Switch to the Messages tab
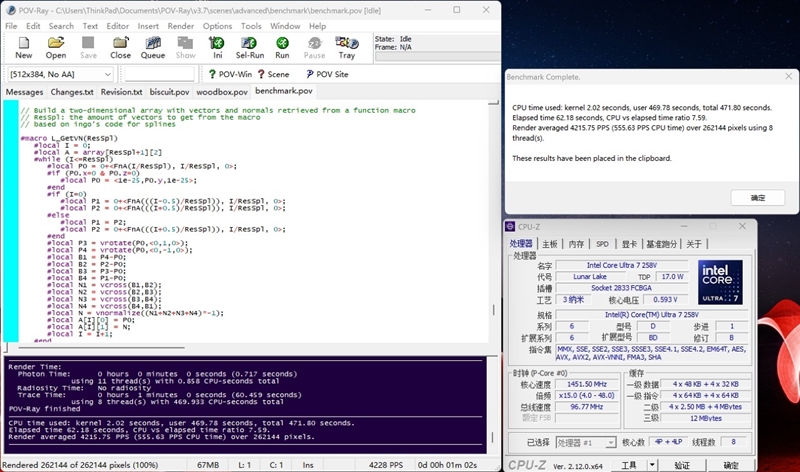 pos(25,91)
